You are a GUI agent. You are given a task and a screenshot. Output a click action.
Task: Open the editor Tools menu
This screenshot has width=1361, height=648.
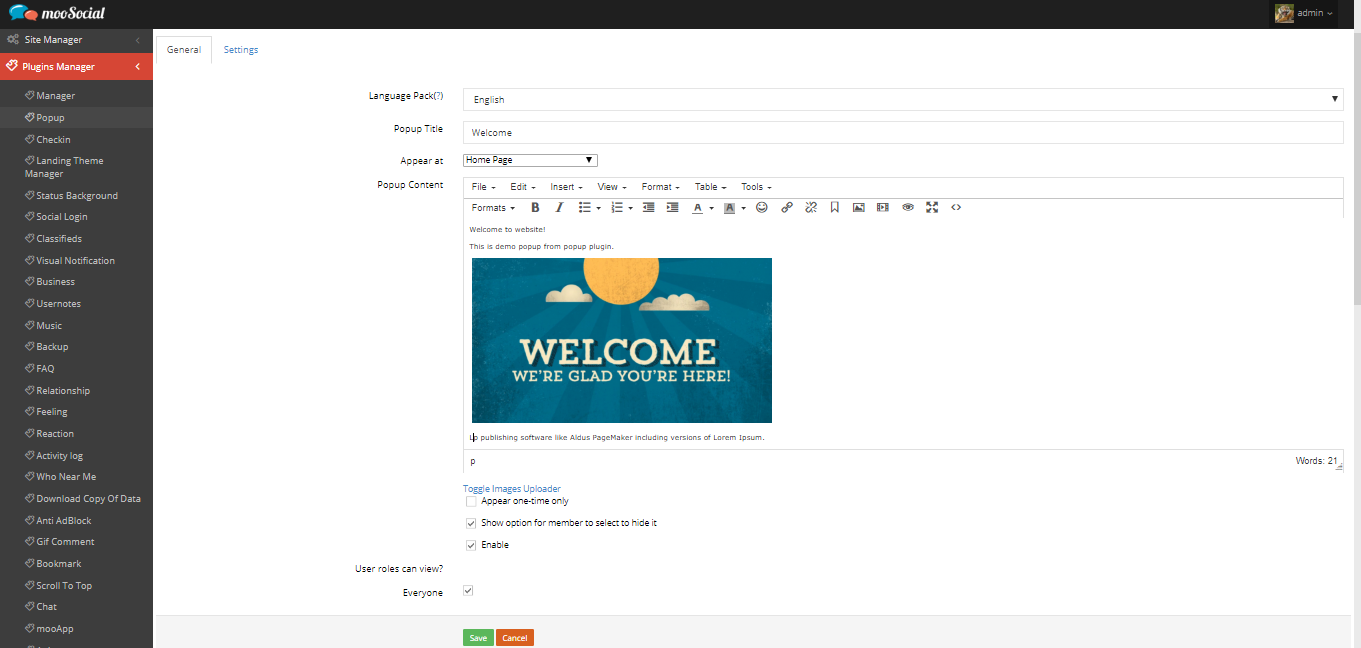[756, 187]
